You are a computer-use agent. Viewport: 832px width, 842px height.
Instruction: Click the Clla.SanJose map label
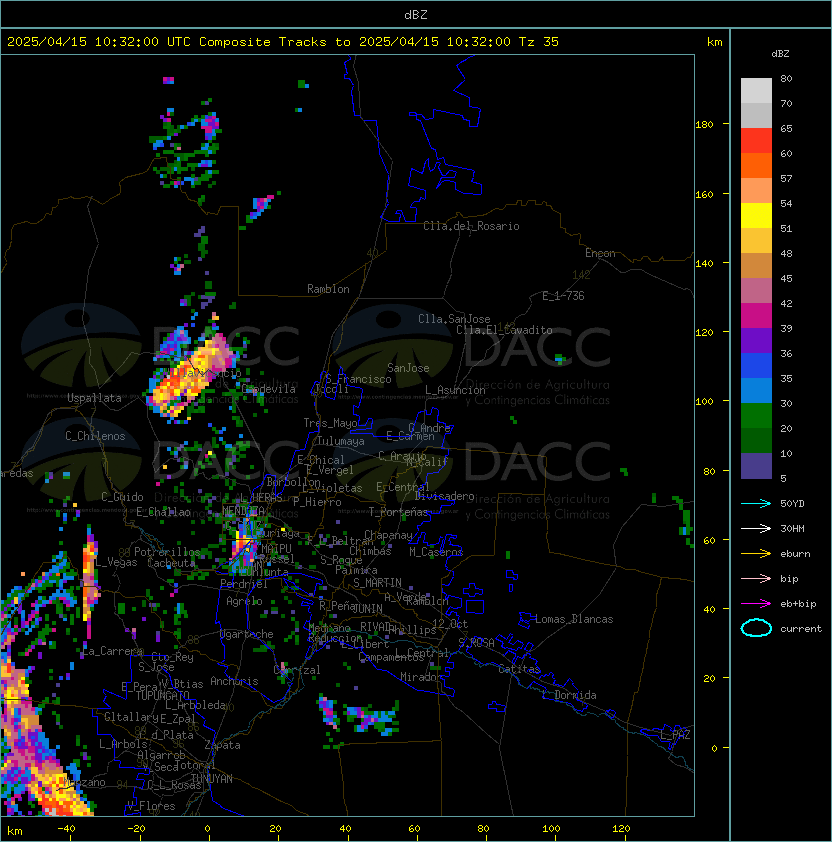click(454, 319)
